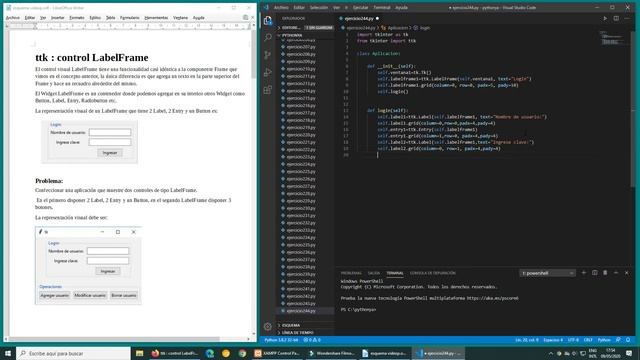Click the Espacios: 4 indentation setting

click(x=553, y=340)
